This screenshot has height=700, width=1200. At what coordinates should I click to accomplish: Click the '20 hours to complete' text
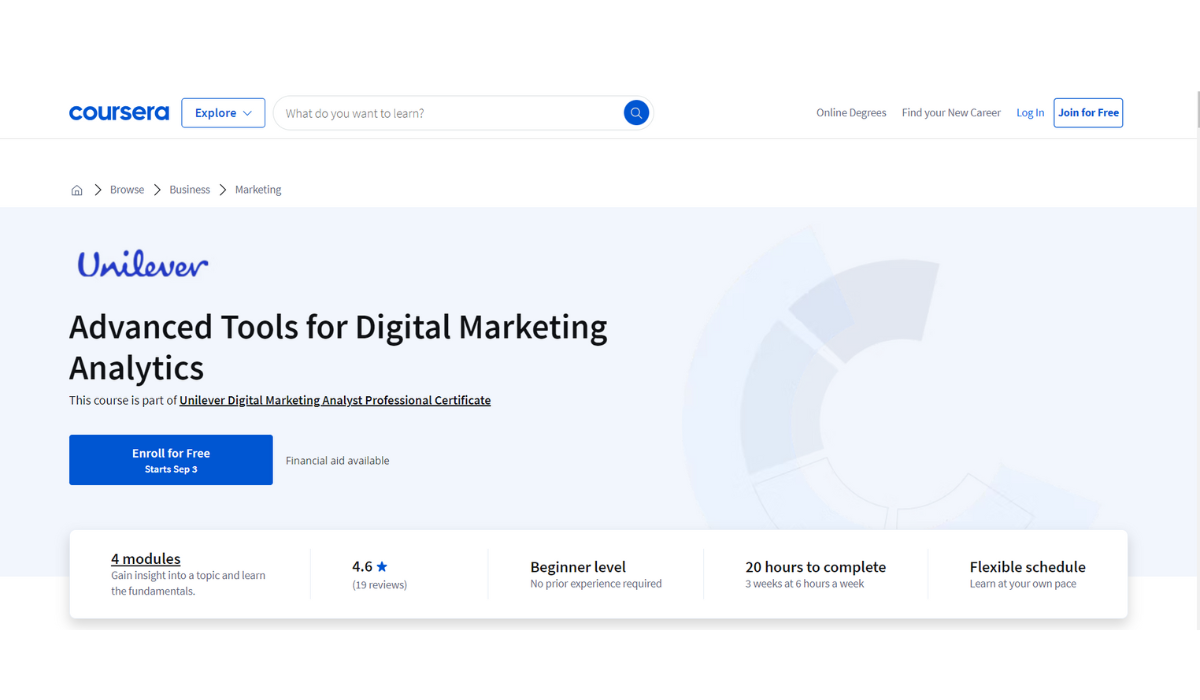pyautogui.click(x=816, y=567)
